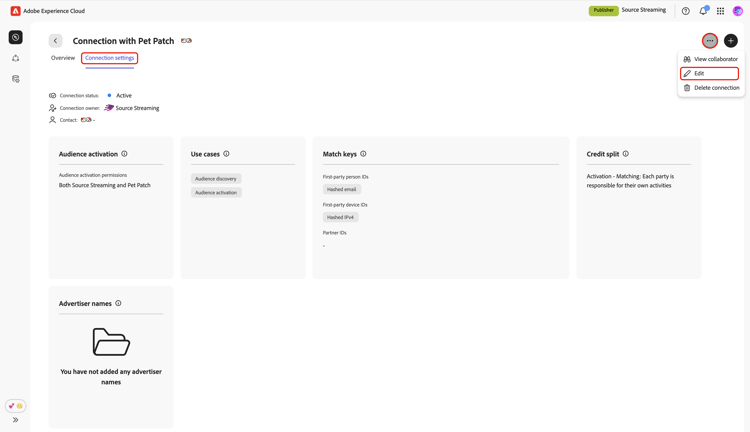Show the Audience activation info tooltip icon
The image size is (750, 432).
[124, 154]
